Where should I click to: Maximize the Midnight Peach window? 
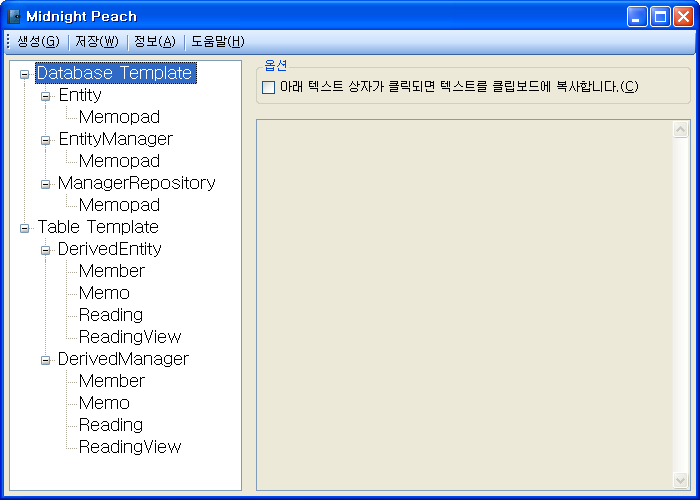tap(660, 17)
